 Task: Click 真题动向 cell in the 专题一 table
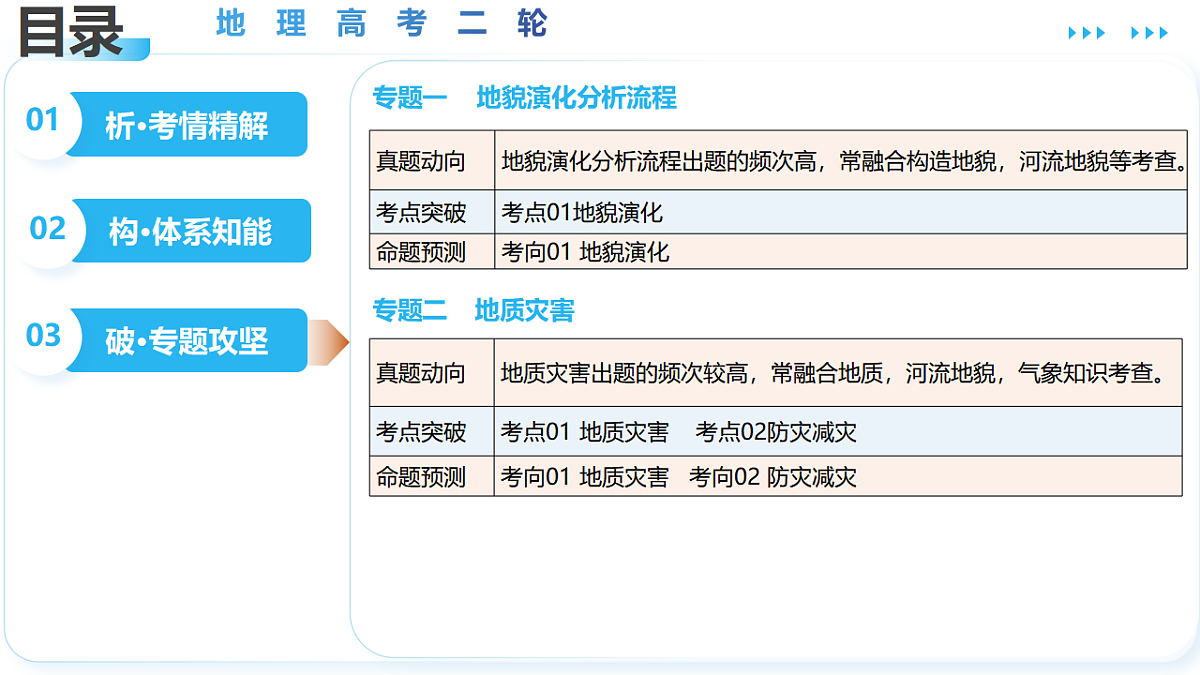(x=432, y=160)
